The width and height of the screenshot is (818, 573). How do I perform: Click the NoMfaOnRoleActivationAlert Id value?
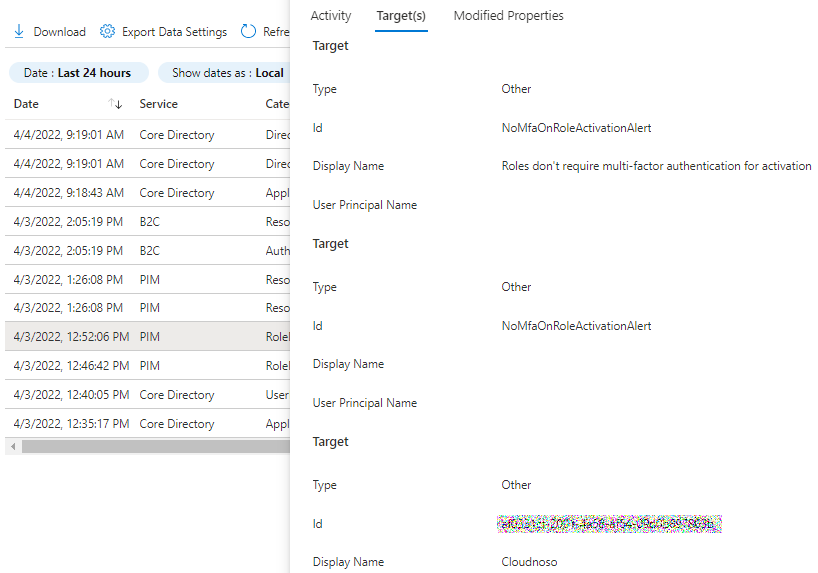(x=576, y=128)
